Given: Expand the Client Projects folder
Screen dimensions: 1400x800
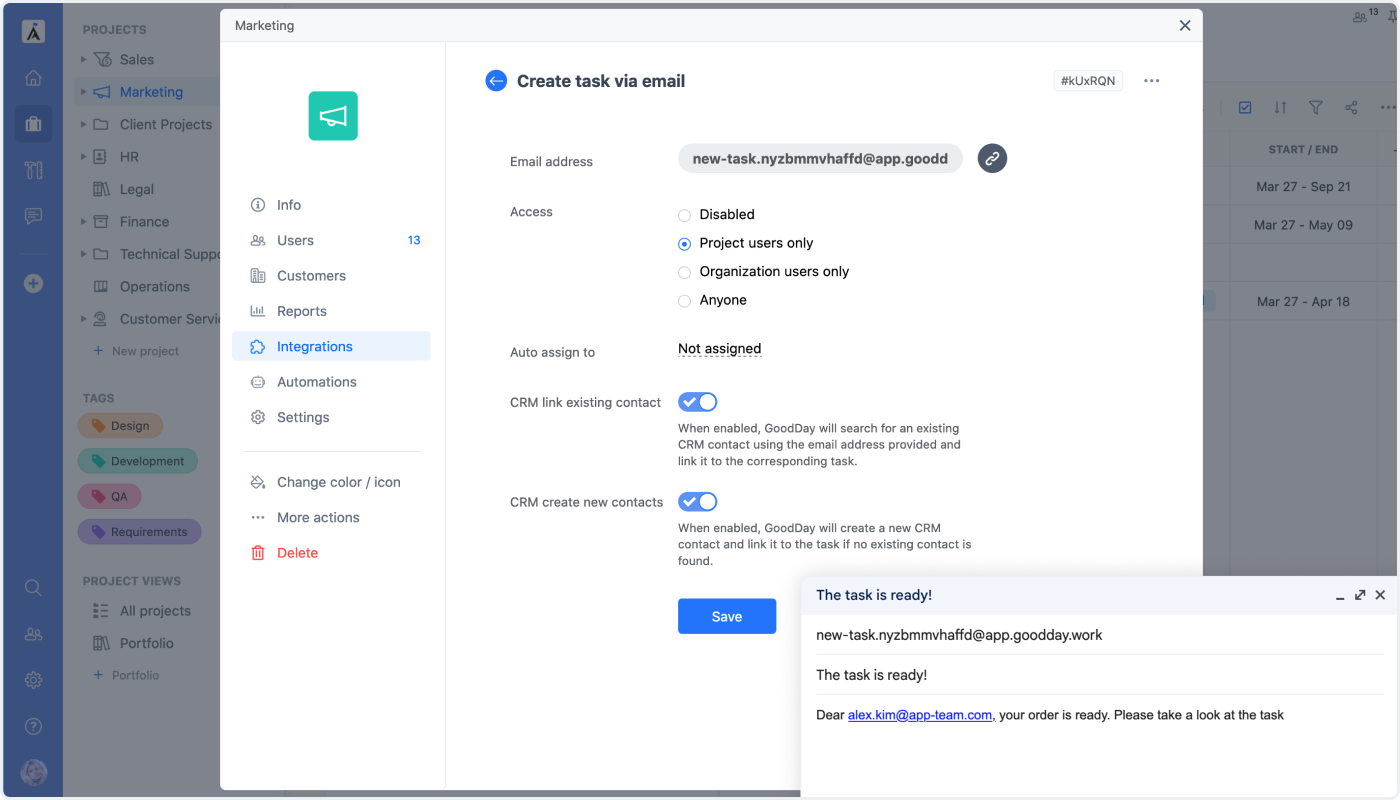Looking at the screenshot, I should click(x=84, y=124).
